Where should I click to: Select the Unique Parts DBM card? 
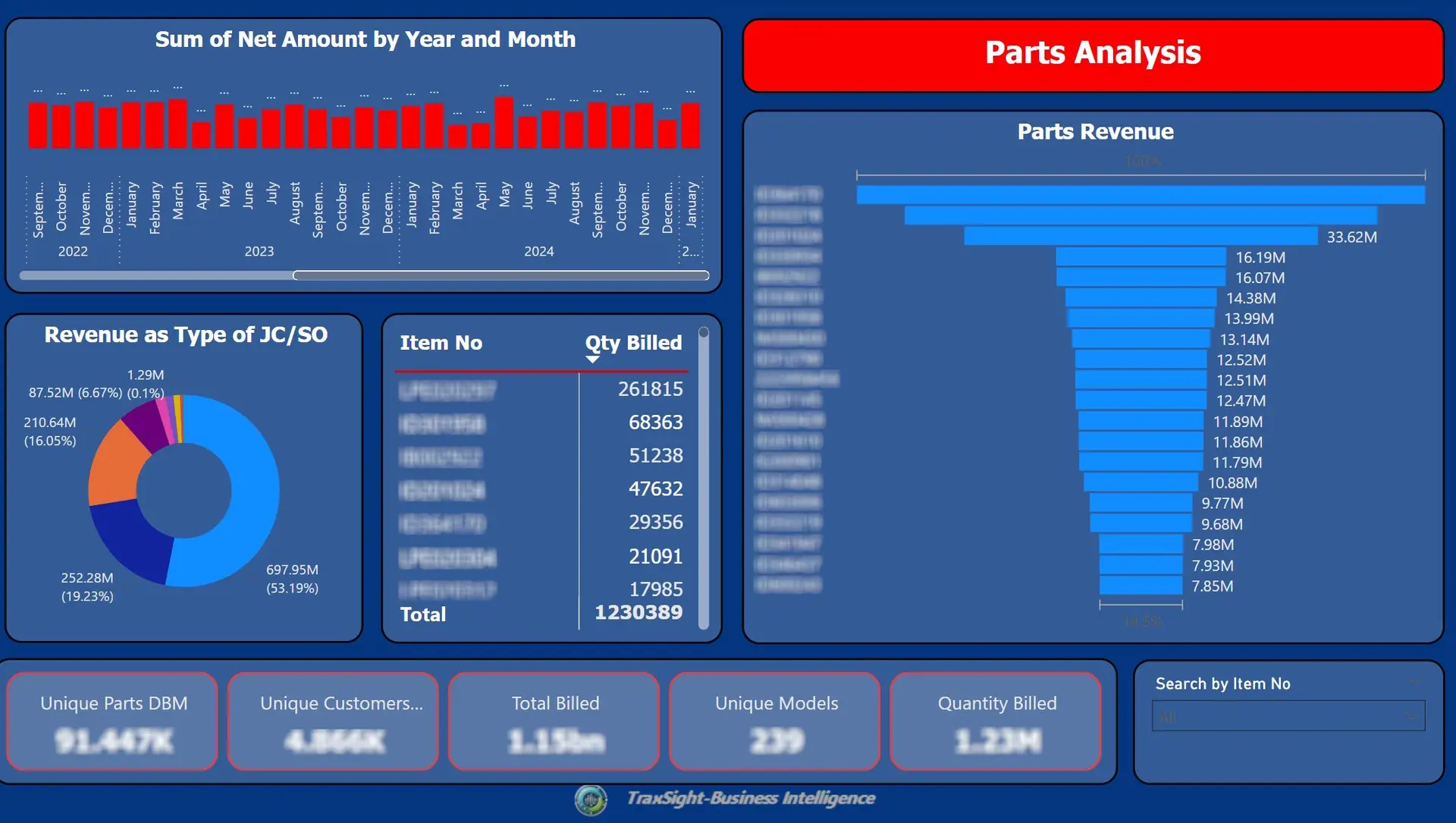click(x=113, y=721)
